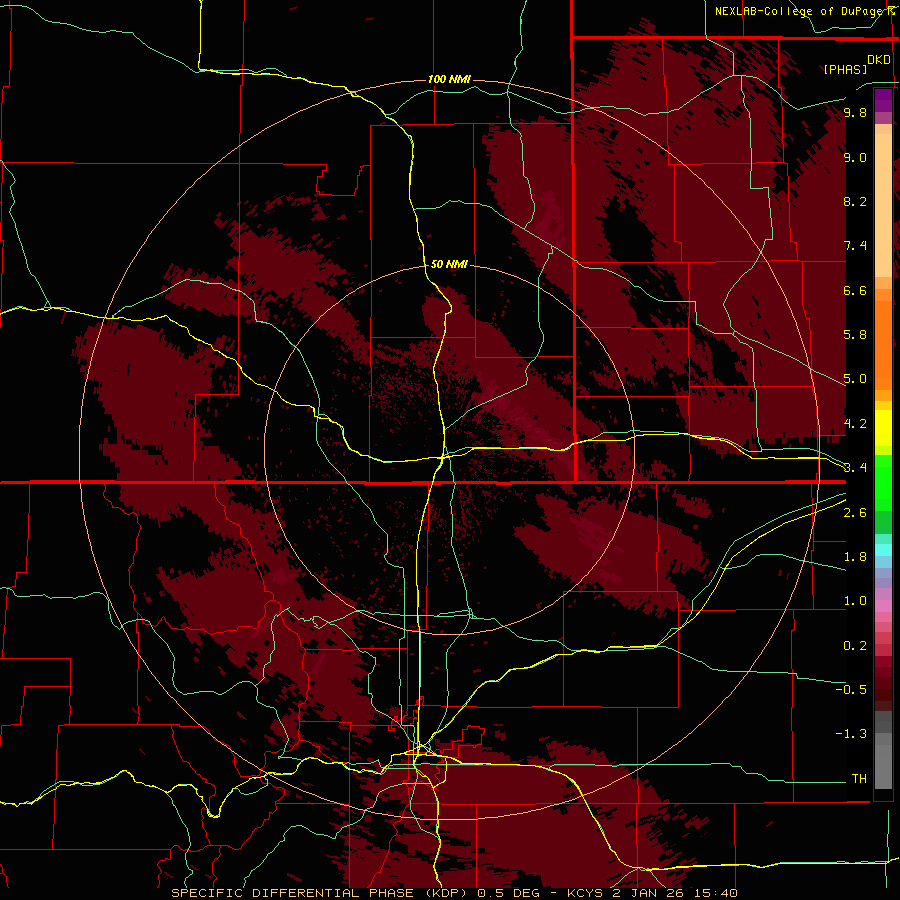Click the 5.0 value on the scale
The image size is (900, 900).
[x=855, y=379]
